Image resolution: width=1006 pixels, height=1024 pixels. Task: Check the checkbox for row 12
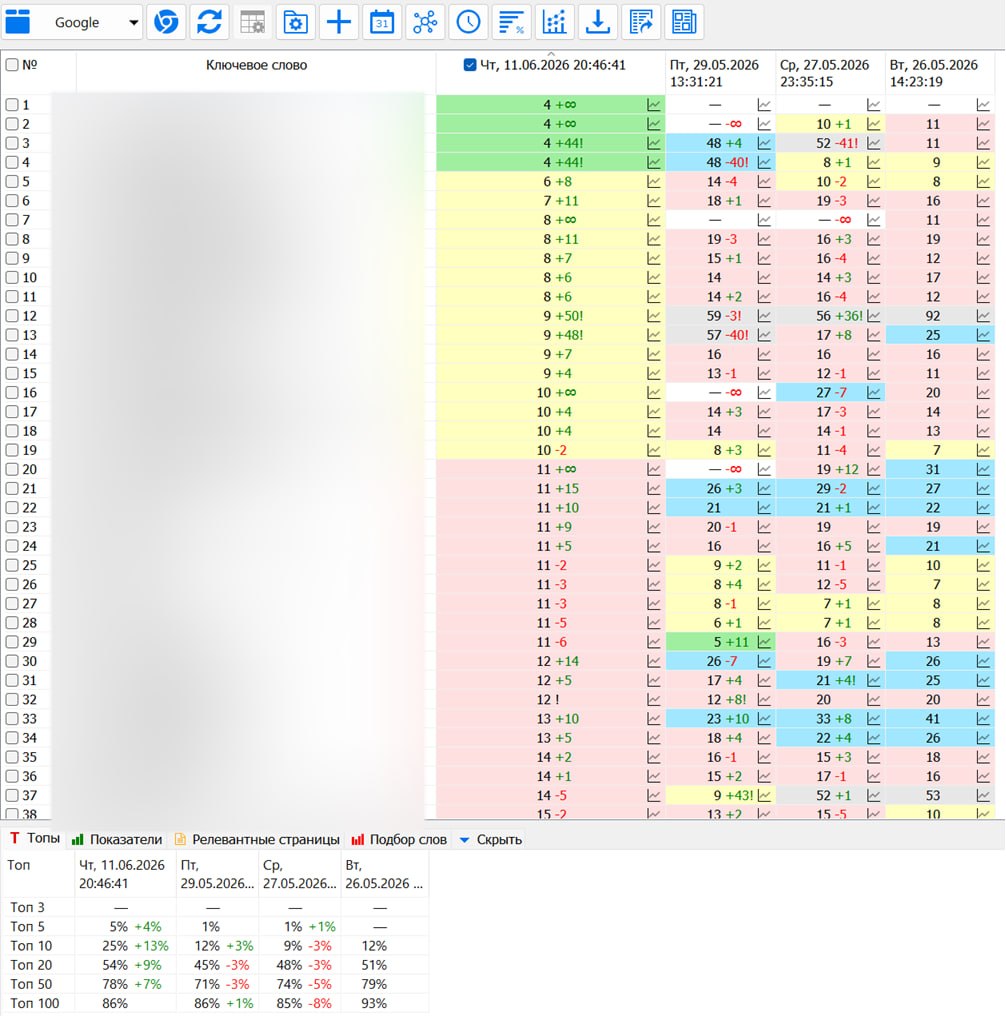(12, 316)
